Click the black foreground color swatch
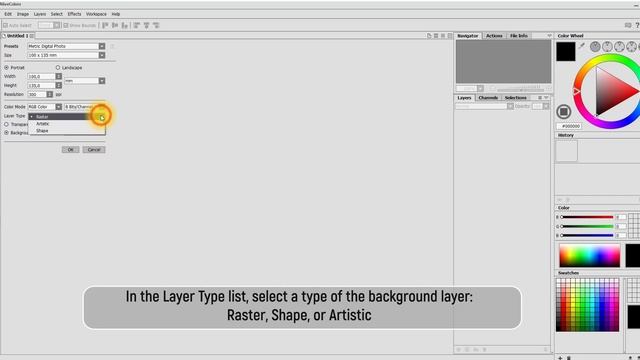 click(x=566, y=51)
